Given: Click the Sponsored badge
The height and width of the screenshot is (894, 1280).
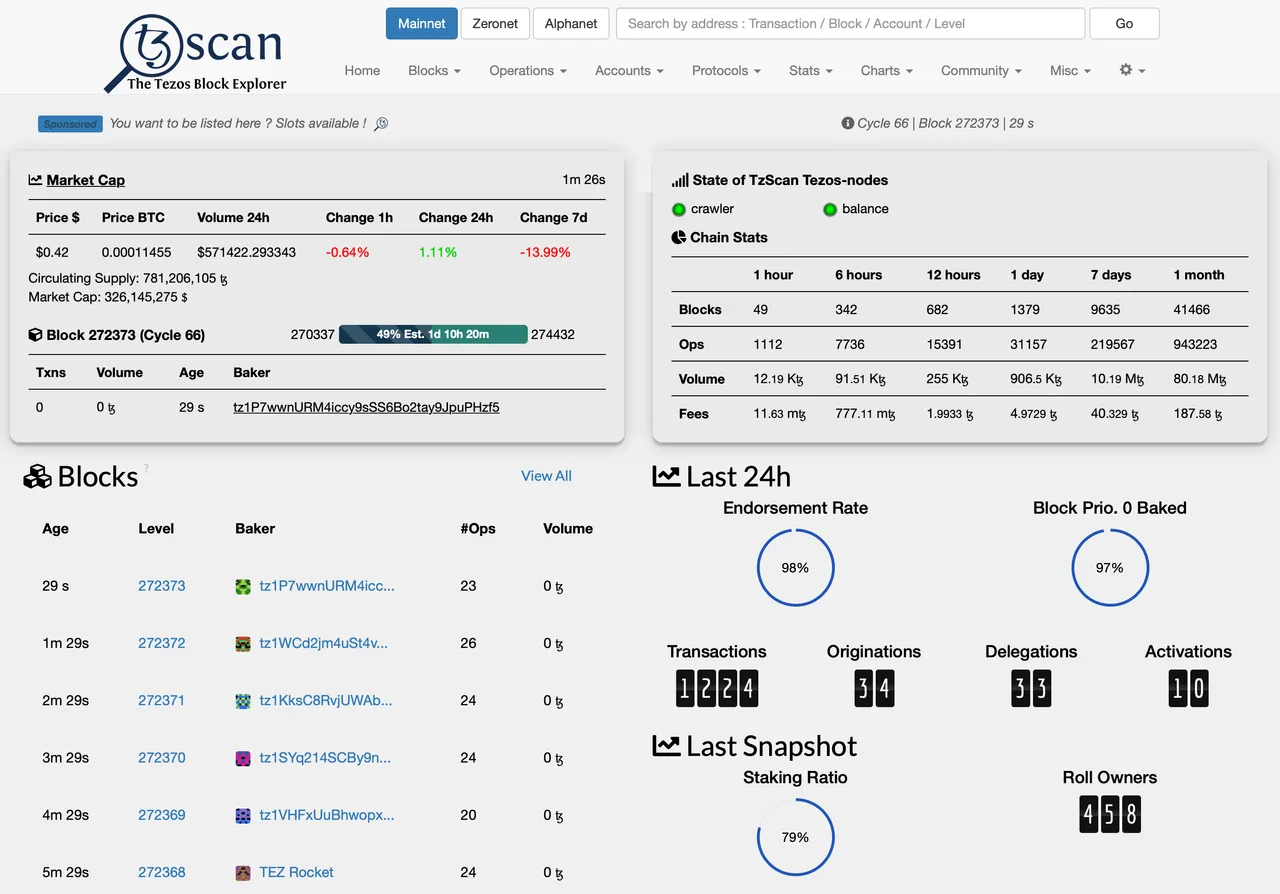Looking at the screenshot, I should pos(70,124).
